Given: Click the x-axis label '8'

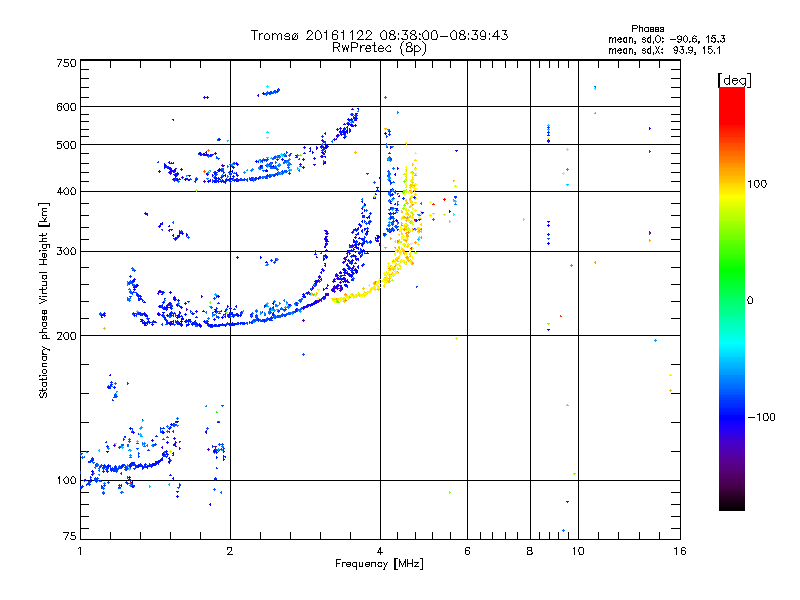Looking at the screenshot, I should (x=530, y=551).
